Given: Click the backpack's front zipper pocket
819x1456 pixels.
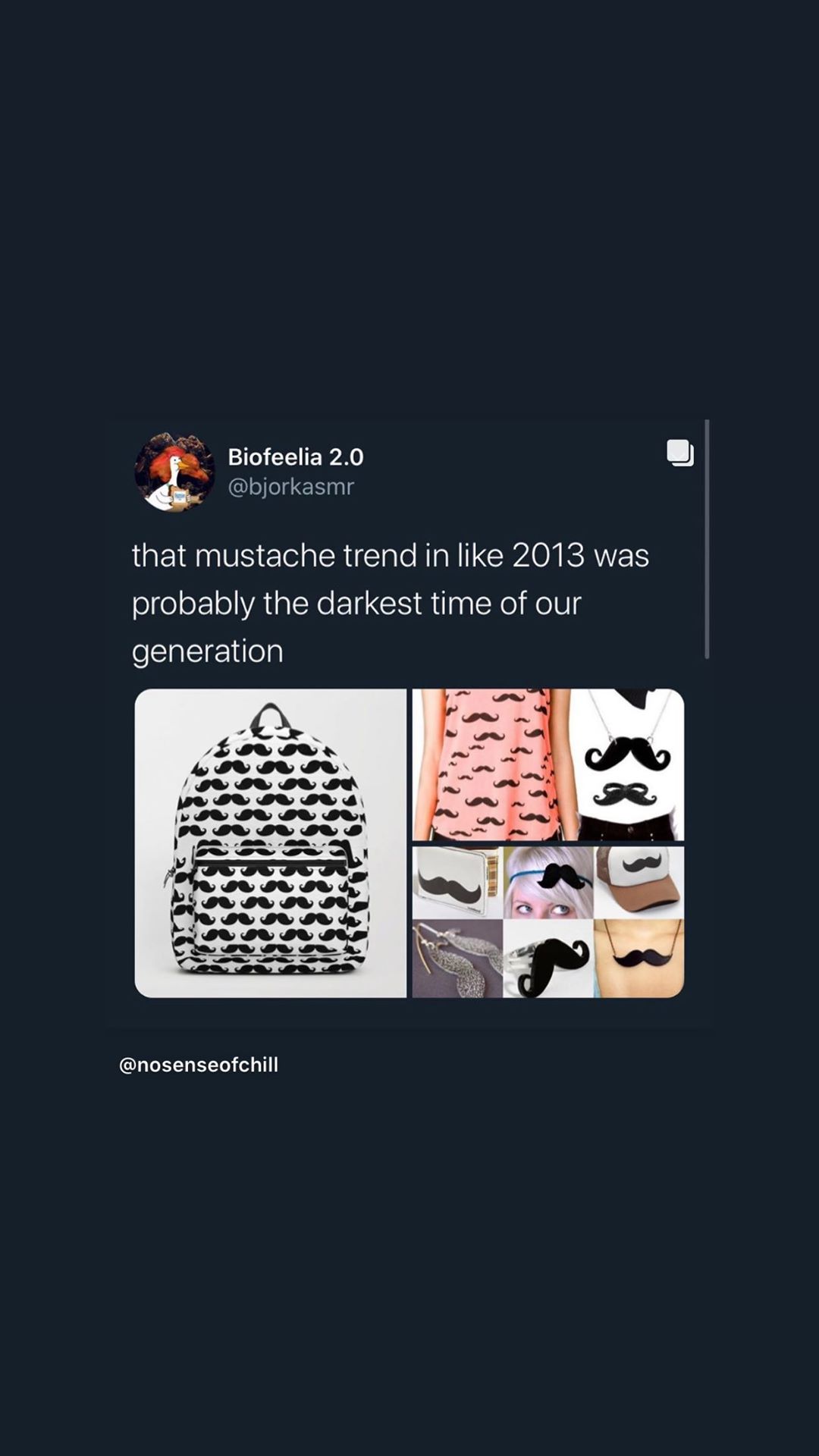Looking at the screenshot, I should (x=271, y=902).
